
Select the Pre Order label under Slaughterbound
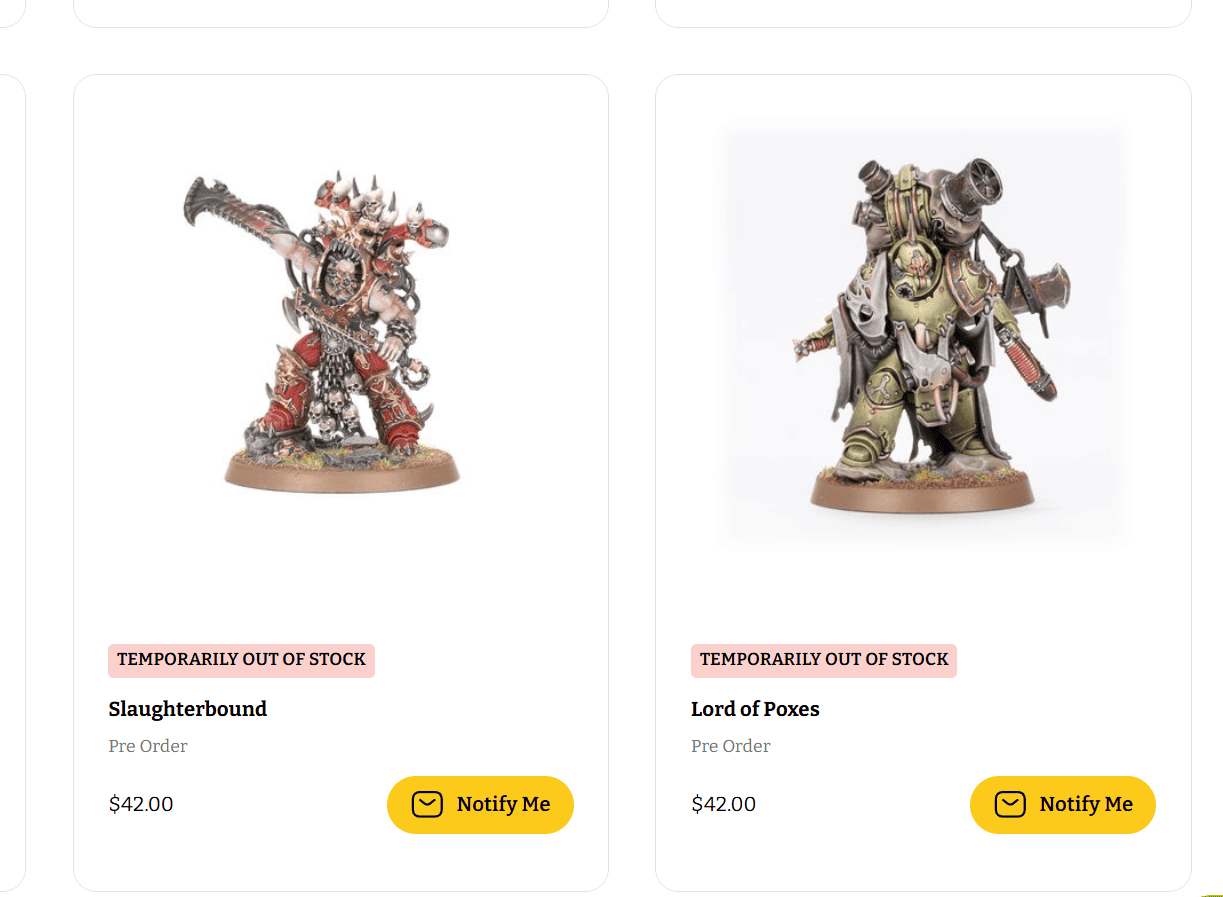pyautogui.click(x=148, y=746)
